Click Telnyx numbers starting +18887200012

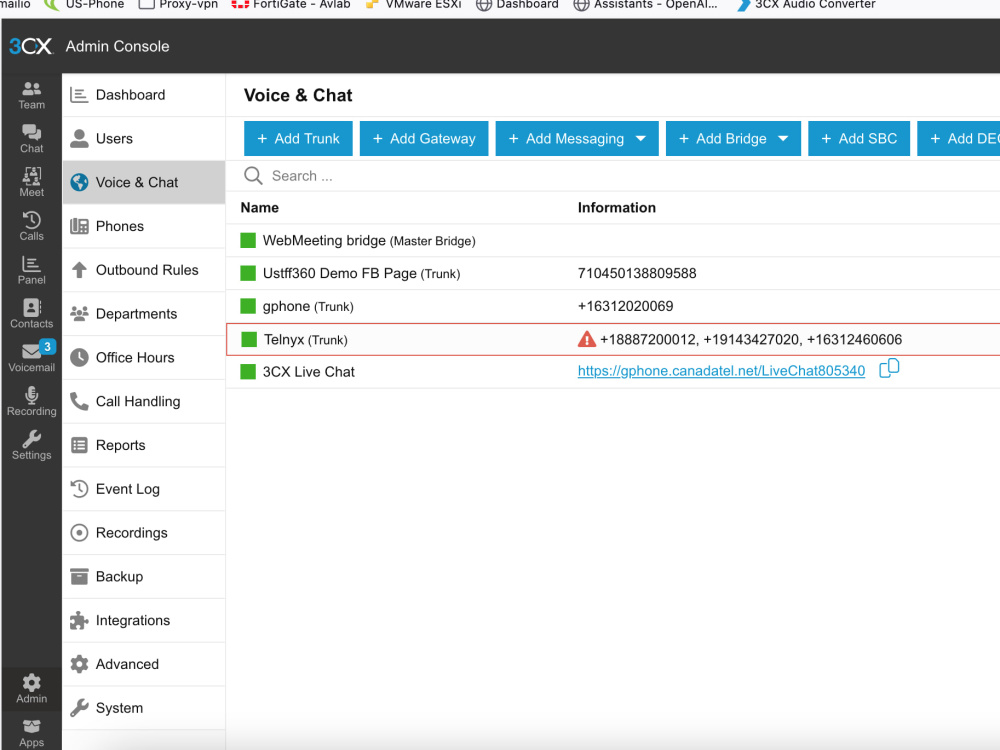point(751,339)
